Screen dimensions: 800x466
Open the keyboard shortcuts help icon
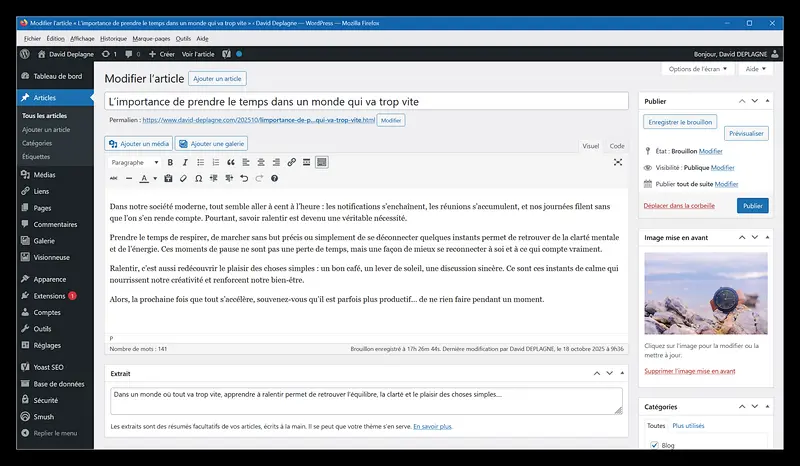pos(275,179)
